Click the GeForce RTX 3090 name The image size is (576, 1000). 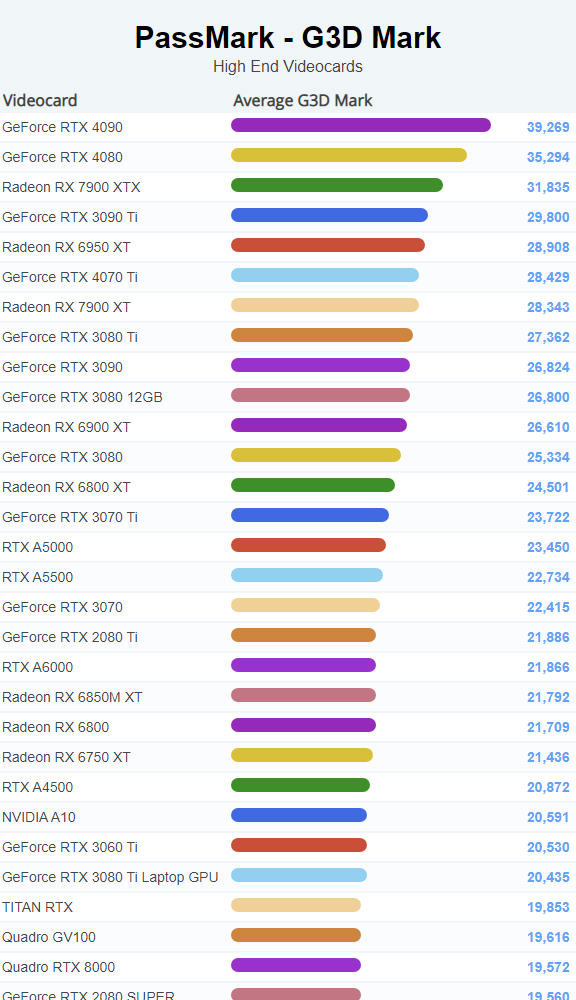click(63, 367)
